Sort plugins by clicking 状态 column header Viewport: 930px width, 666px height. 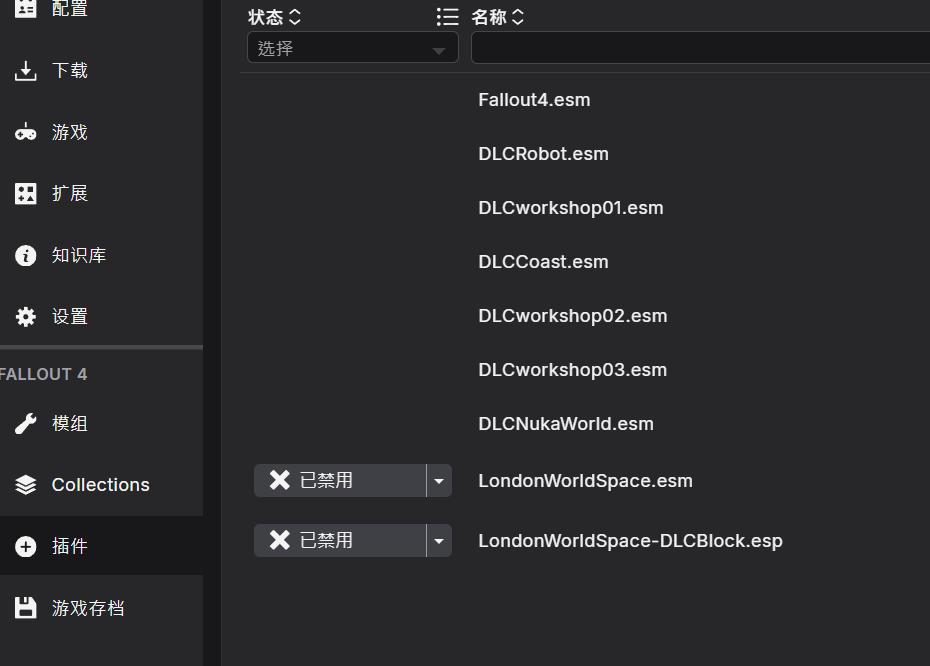tap(274, 16)
